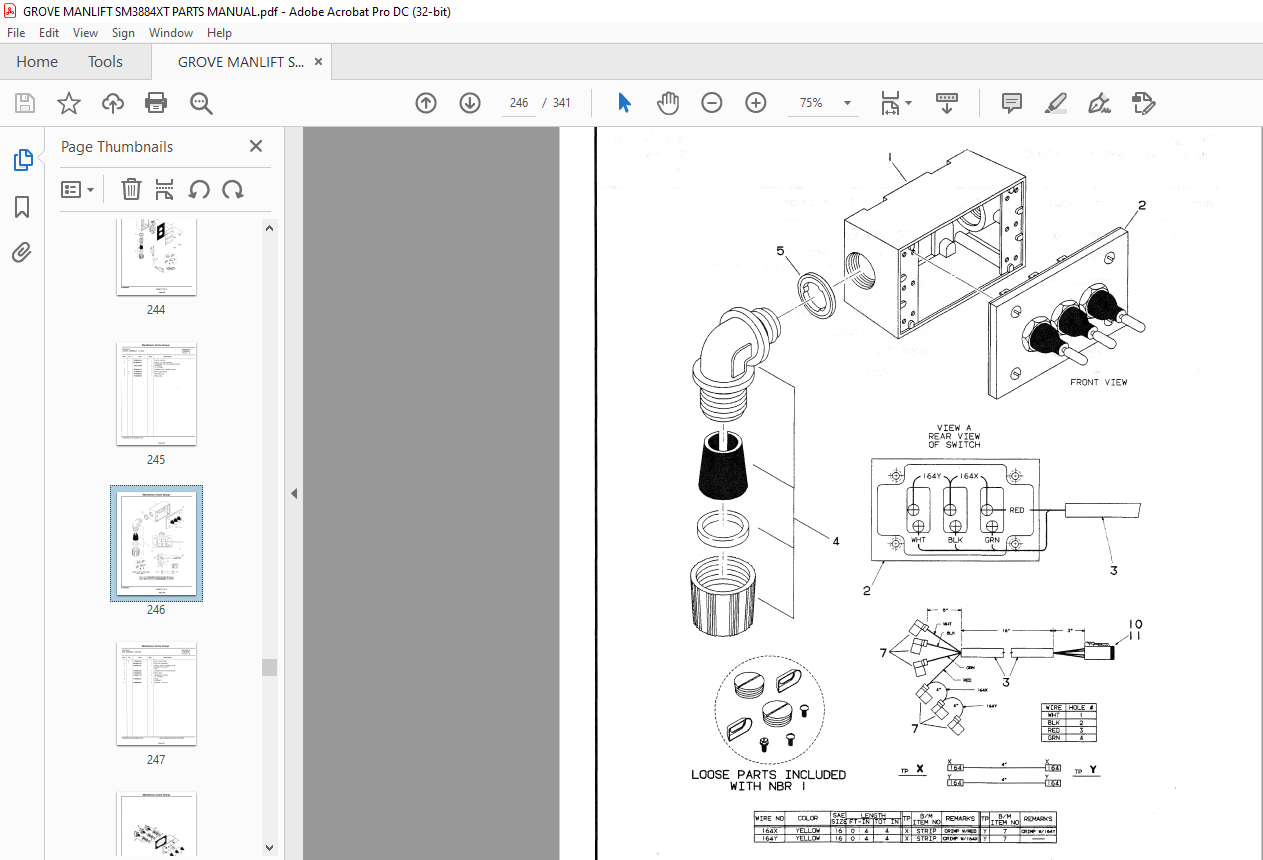Add bookmark star icon in toolbar

click(x=68, y=103)
